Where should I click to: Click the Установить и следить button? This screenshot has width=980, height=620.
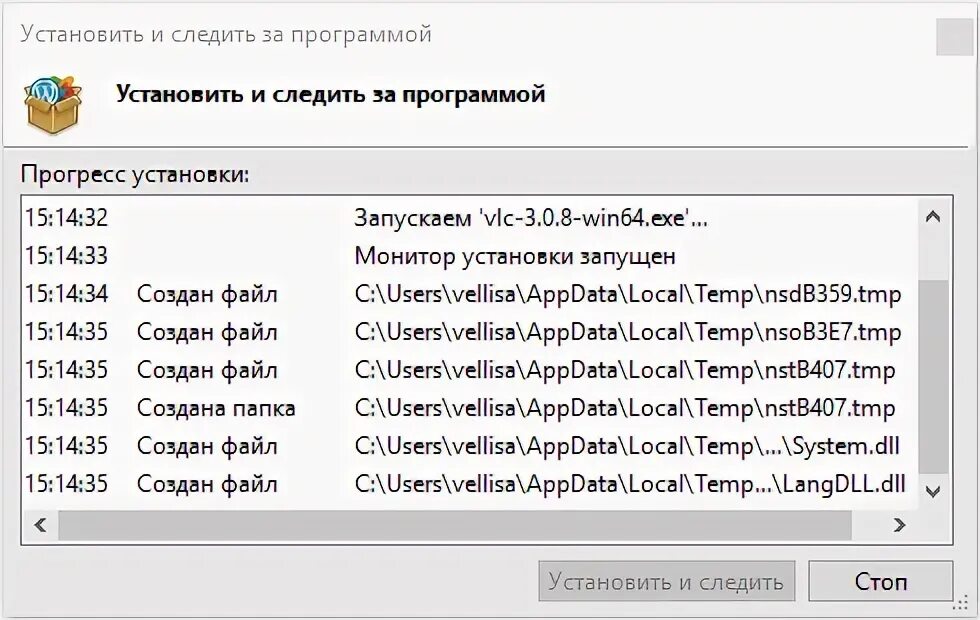tap(666, 581)
